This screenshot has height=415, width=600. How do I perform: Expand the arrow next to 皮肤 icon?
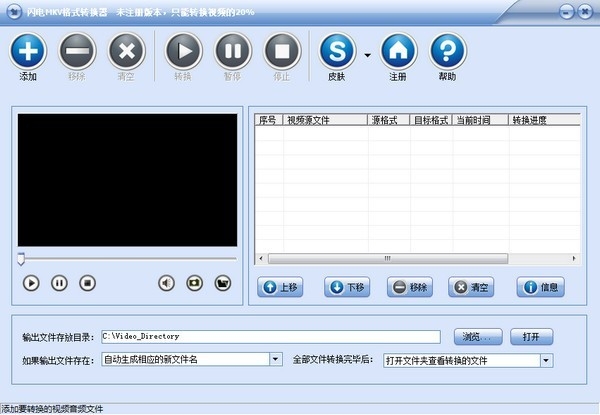point(367,56)
